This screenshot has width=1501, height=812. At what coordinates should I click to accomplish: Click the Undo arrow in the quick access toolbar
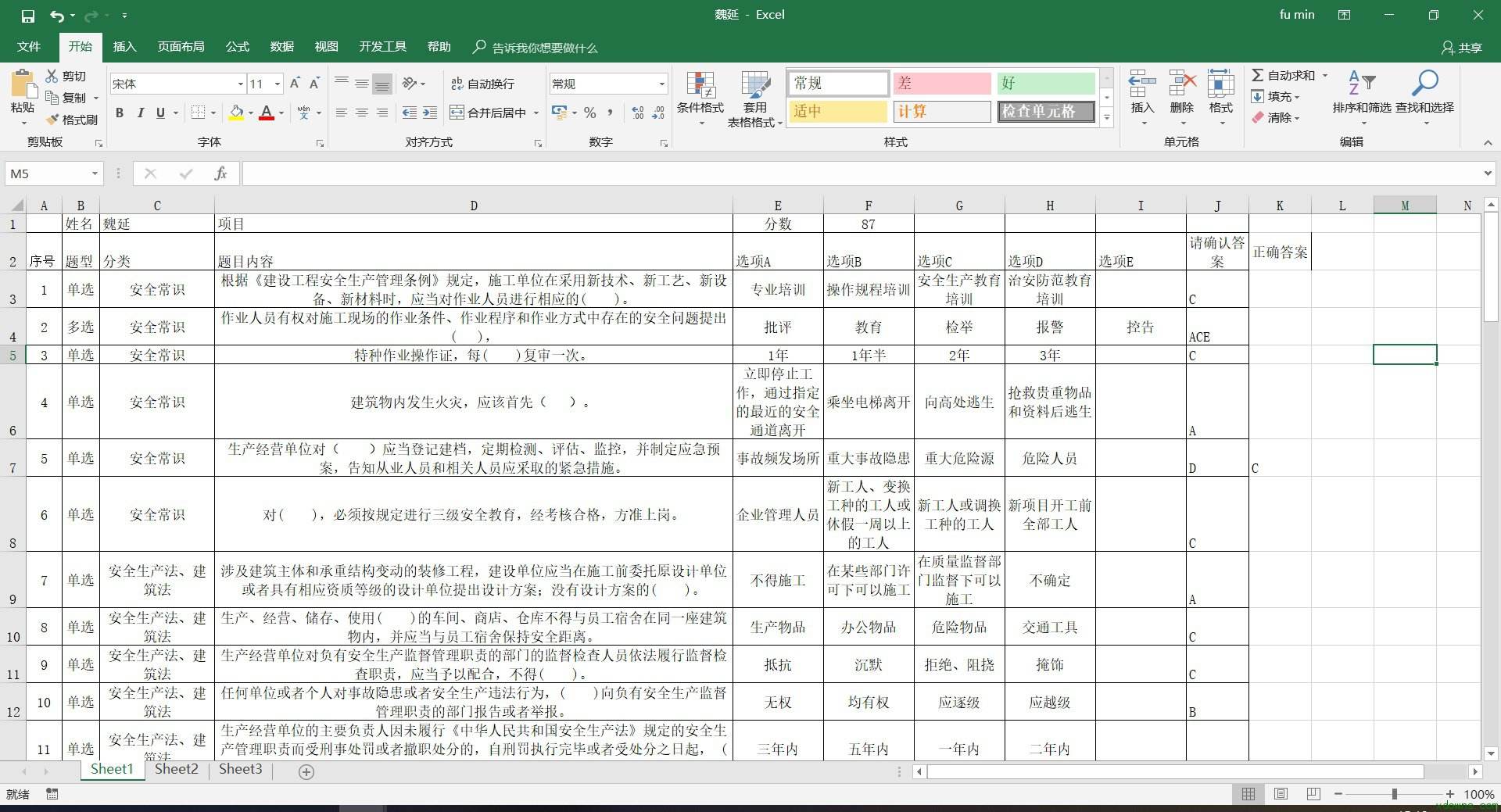point(56,16)
